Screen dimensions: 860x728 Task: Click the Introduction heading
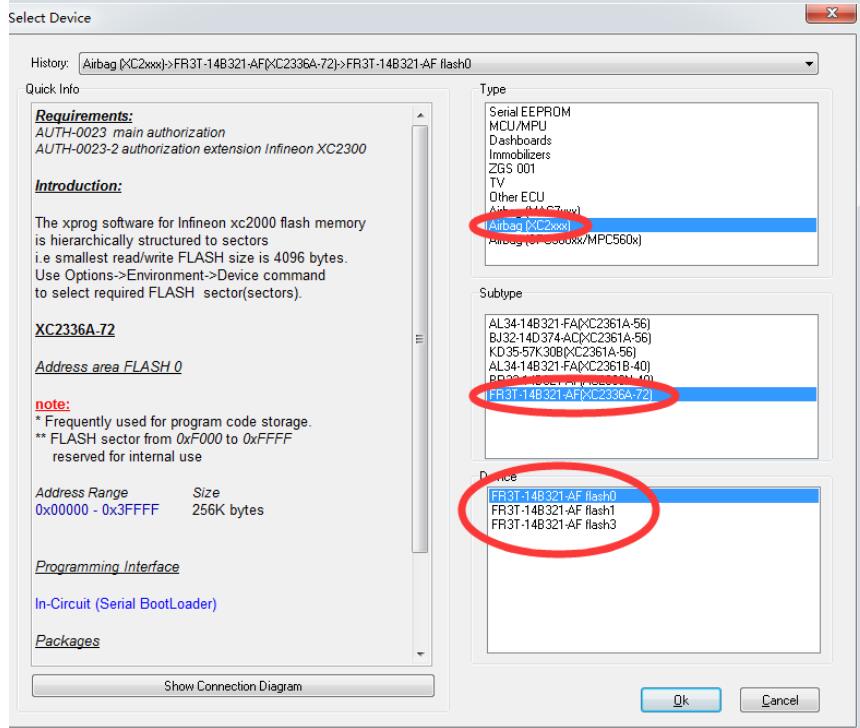(x=78, y=186)
